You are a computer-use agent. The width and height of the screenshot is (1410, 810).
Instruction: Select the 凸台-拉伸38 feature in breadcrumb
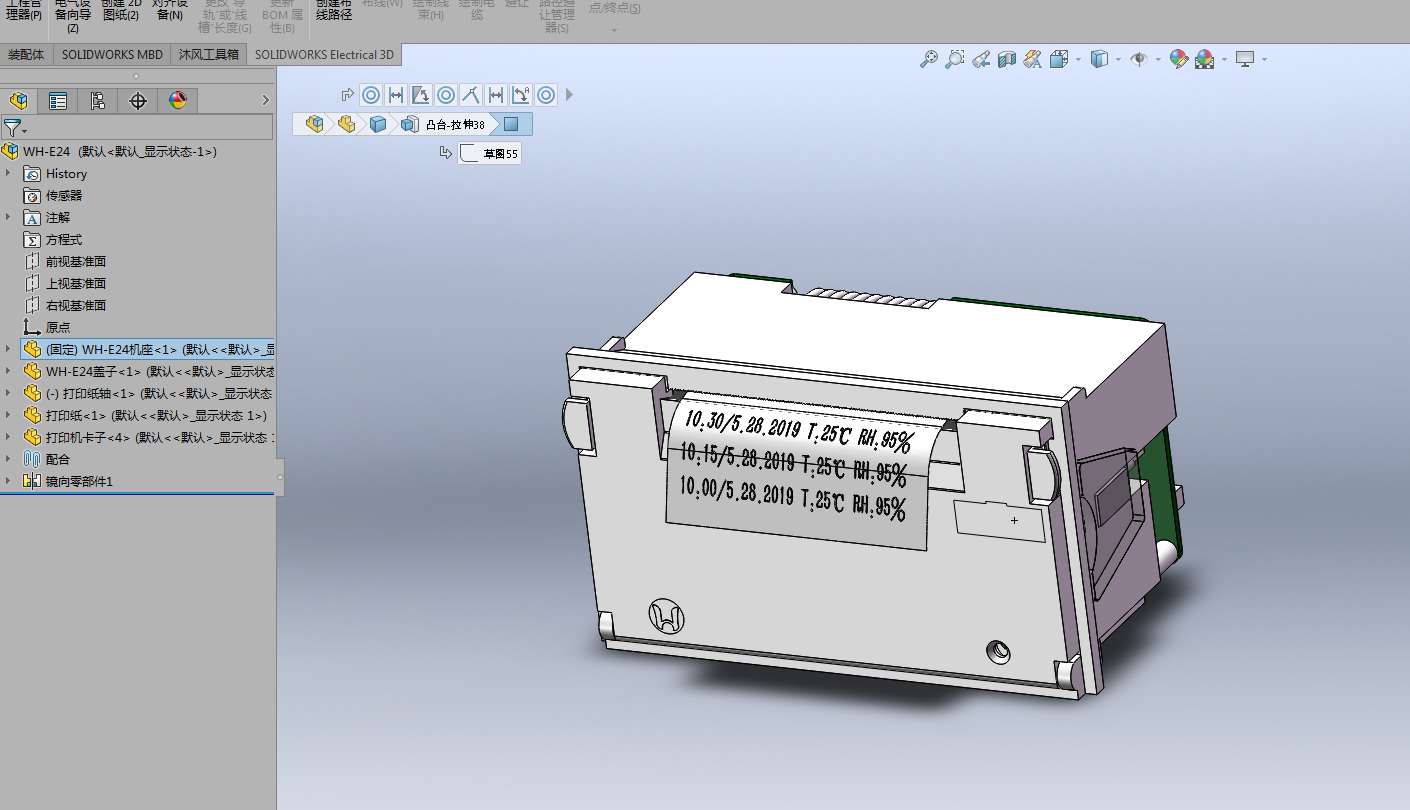point(443,124)
